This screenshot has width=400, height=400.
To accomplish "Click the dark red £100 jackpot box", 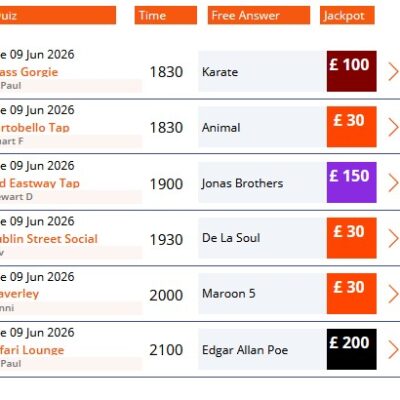I will (x=352, y=71).
